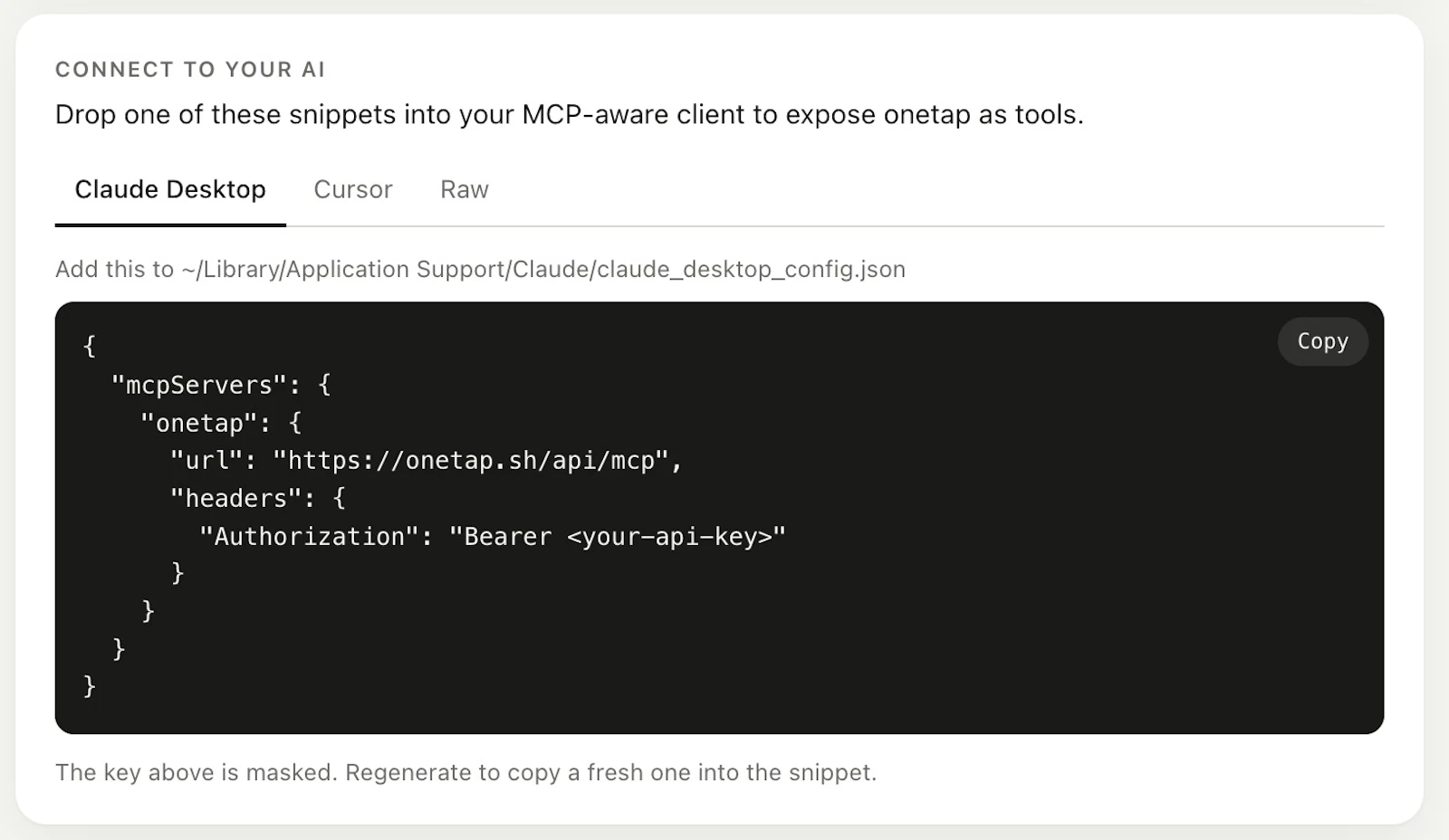
Task: Click the masked key note below the code
Action: pyautogui.click(x=465, y=772)
